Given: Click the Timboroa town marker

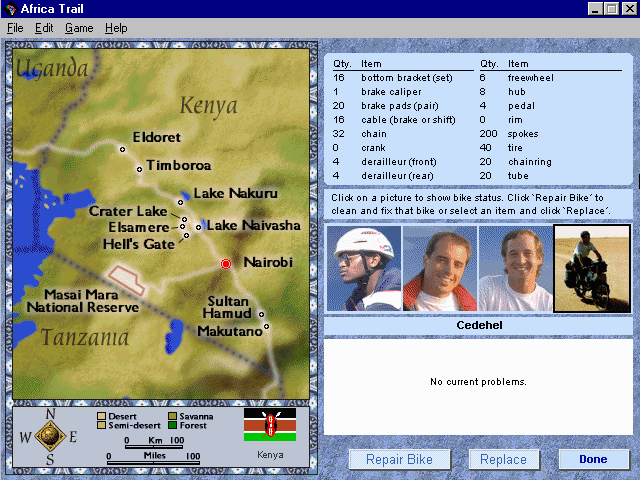Looking at the screenshot, I should point(139,169).
